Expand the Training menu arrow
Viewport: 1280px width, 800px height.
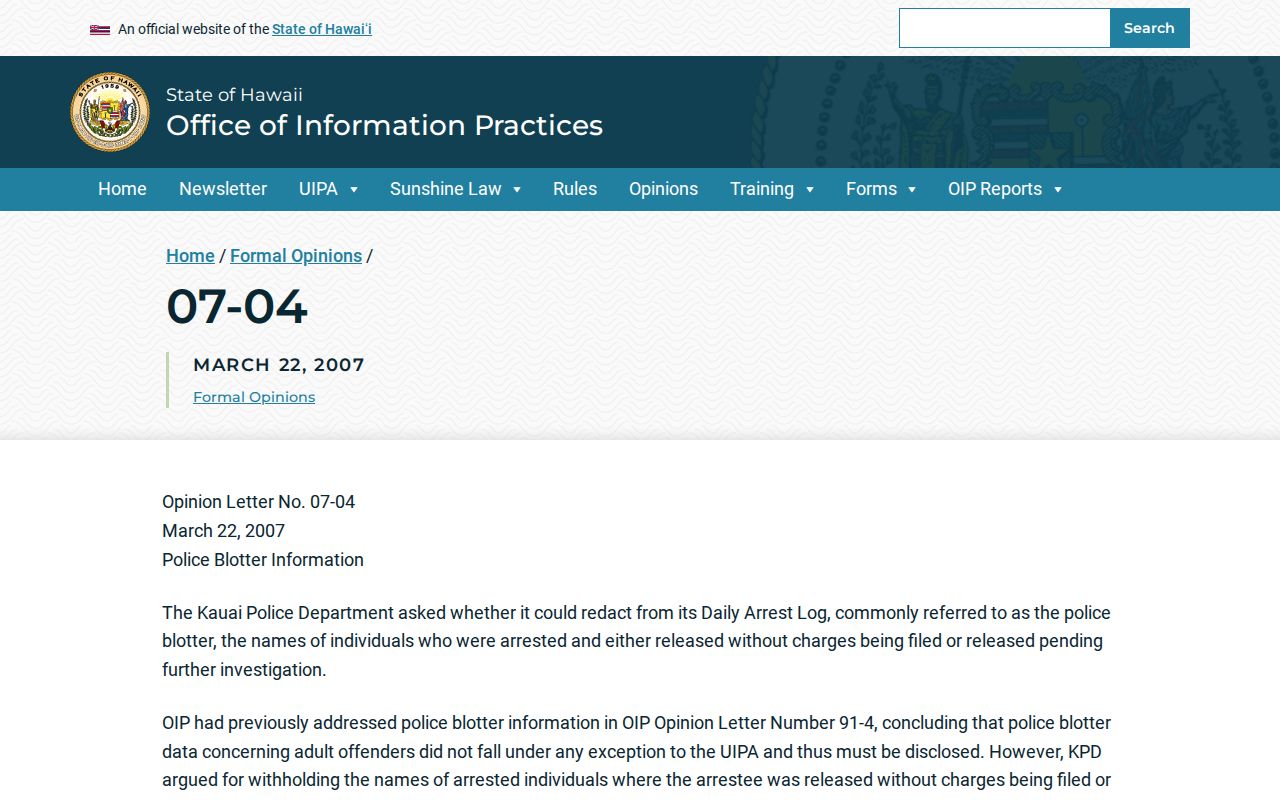coord(810,190)
